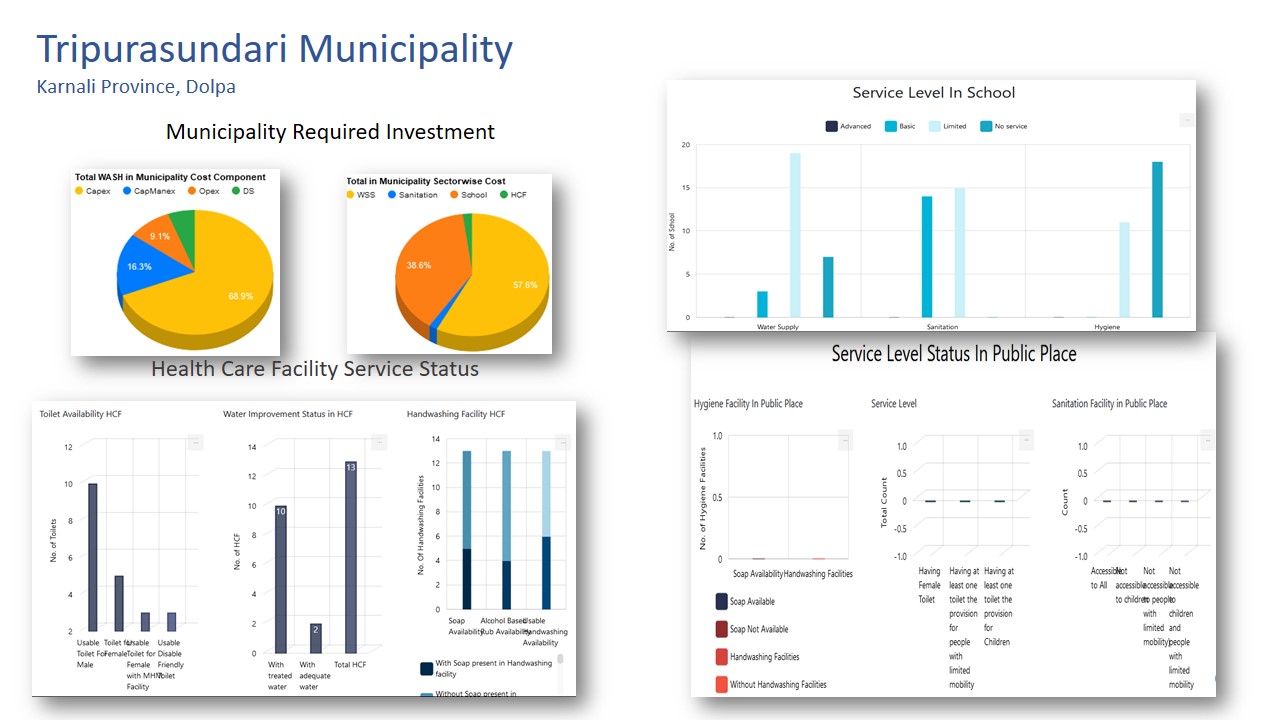
Task: Click the Total HCF bar labeled 13
Action: click(350, 556)
